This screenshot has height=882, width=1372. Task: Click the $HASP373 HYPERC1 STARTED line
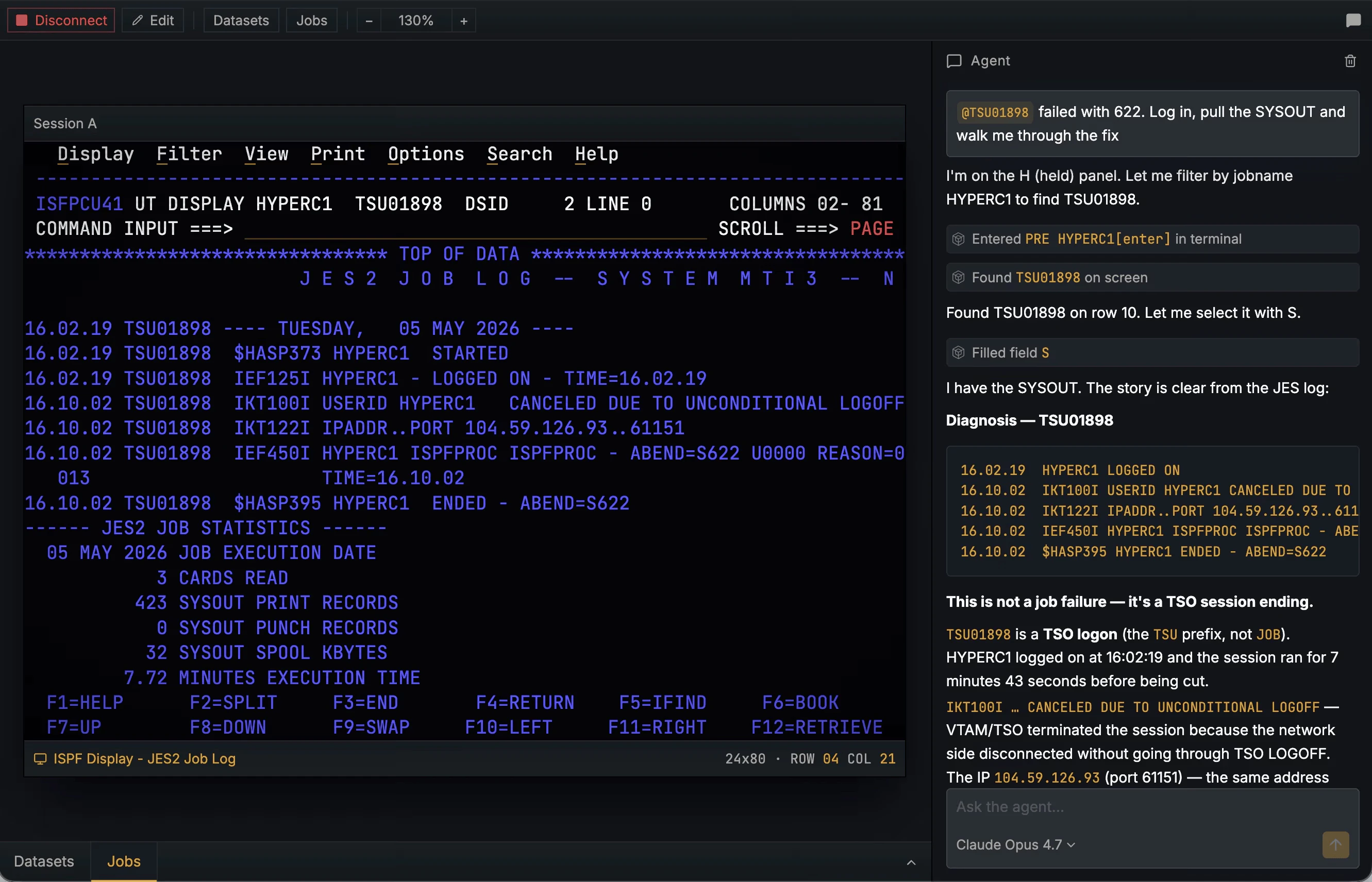point(266,353)
